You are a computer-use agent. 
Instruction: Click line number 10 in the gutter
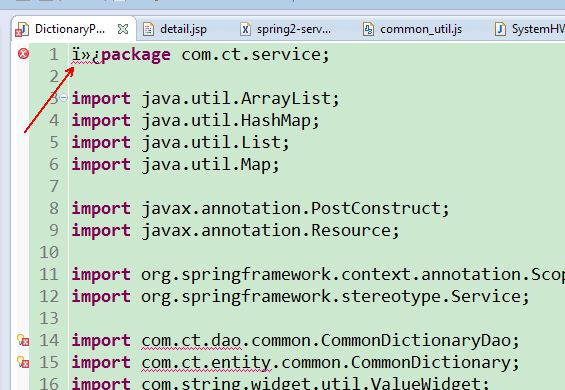(49, 252)
